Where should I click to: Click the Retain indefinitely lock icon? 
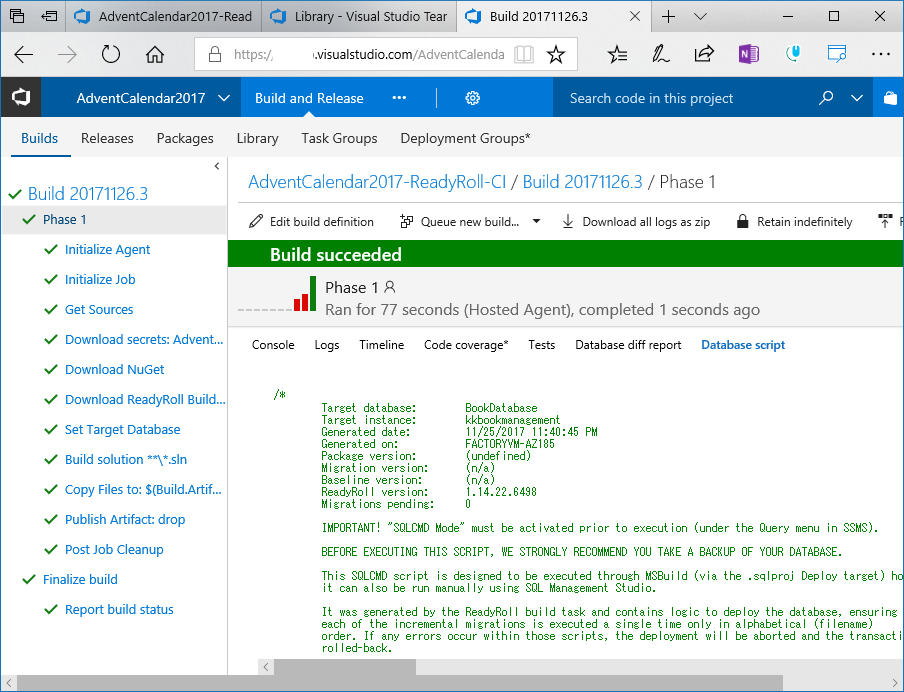click(743, 221)
